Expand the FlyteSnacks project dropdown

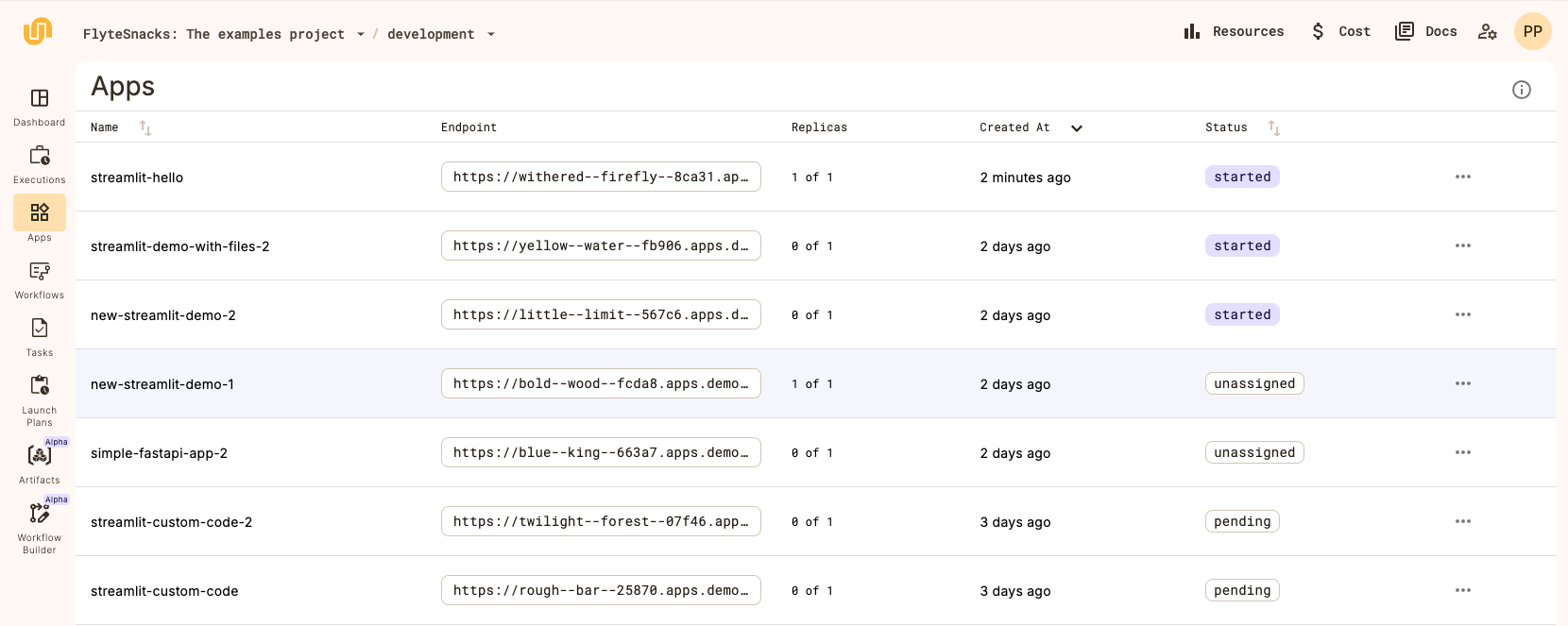(x=361, y=35)
